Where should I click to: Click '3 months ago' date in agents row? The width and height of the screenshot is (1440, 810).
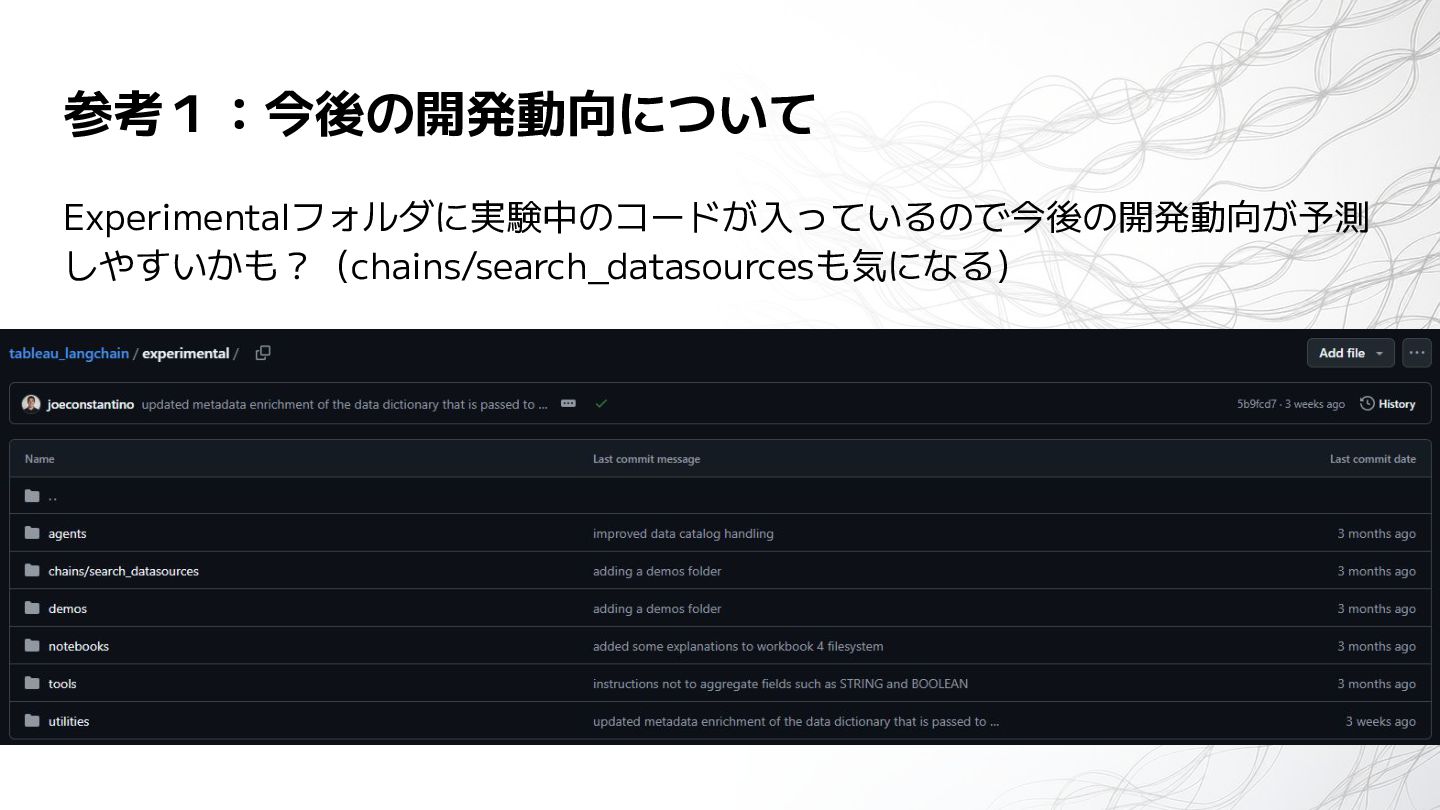[x=1377, y=534]
